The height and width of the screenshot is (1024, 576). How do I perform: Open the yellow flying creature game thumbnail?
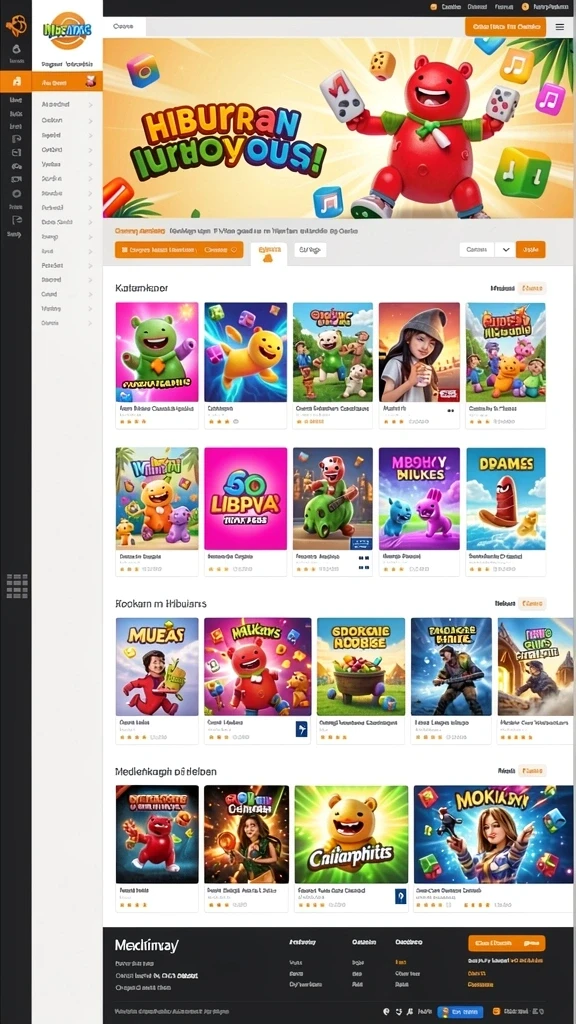(x=246, y=352)
